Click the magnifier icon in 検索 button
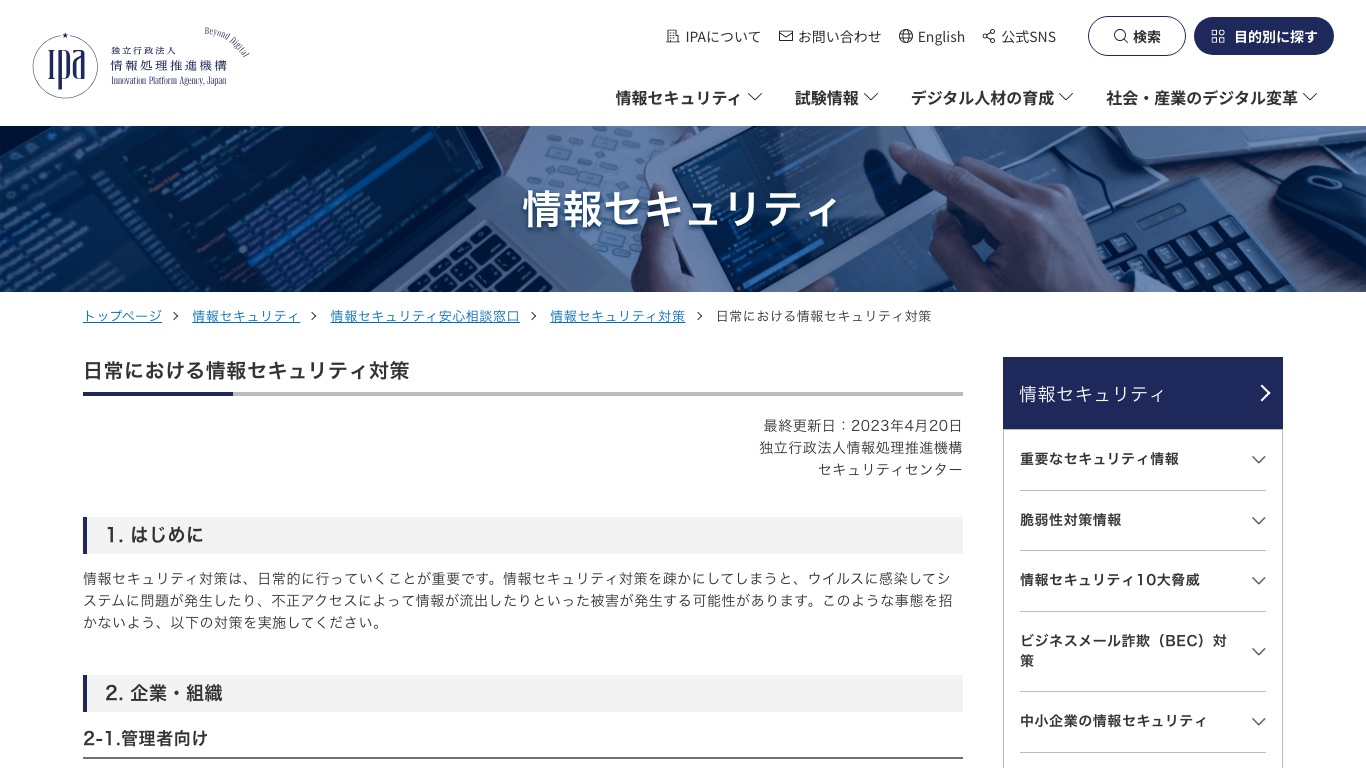The image size is (1366, 768). pyautogui.click(x=1121, y=36)
